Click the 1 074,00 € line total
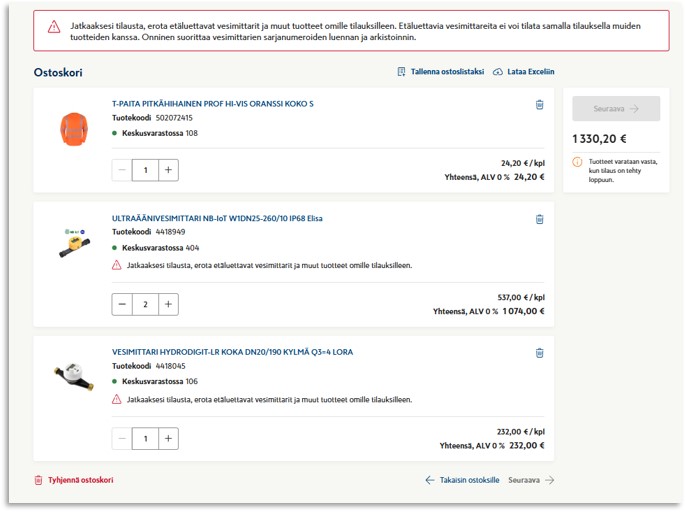 [x=523, y=311]
